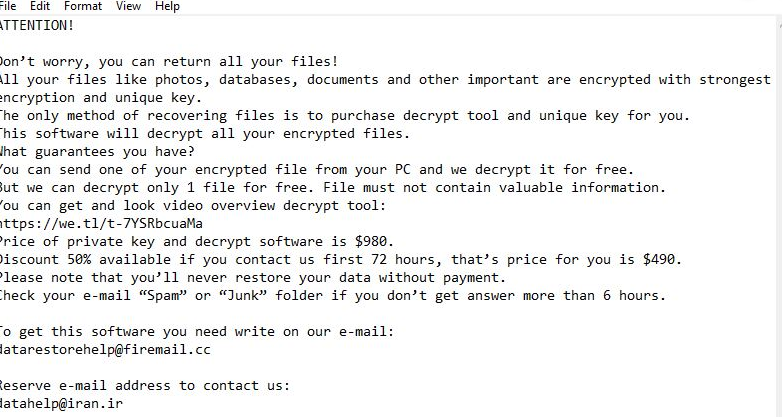Click the "Please note" payment warning line
Viewport: 782px width, 417px height.
pyautogui.click(x=252, y=277)
